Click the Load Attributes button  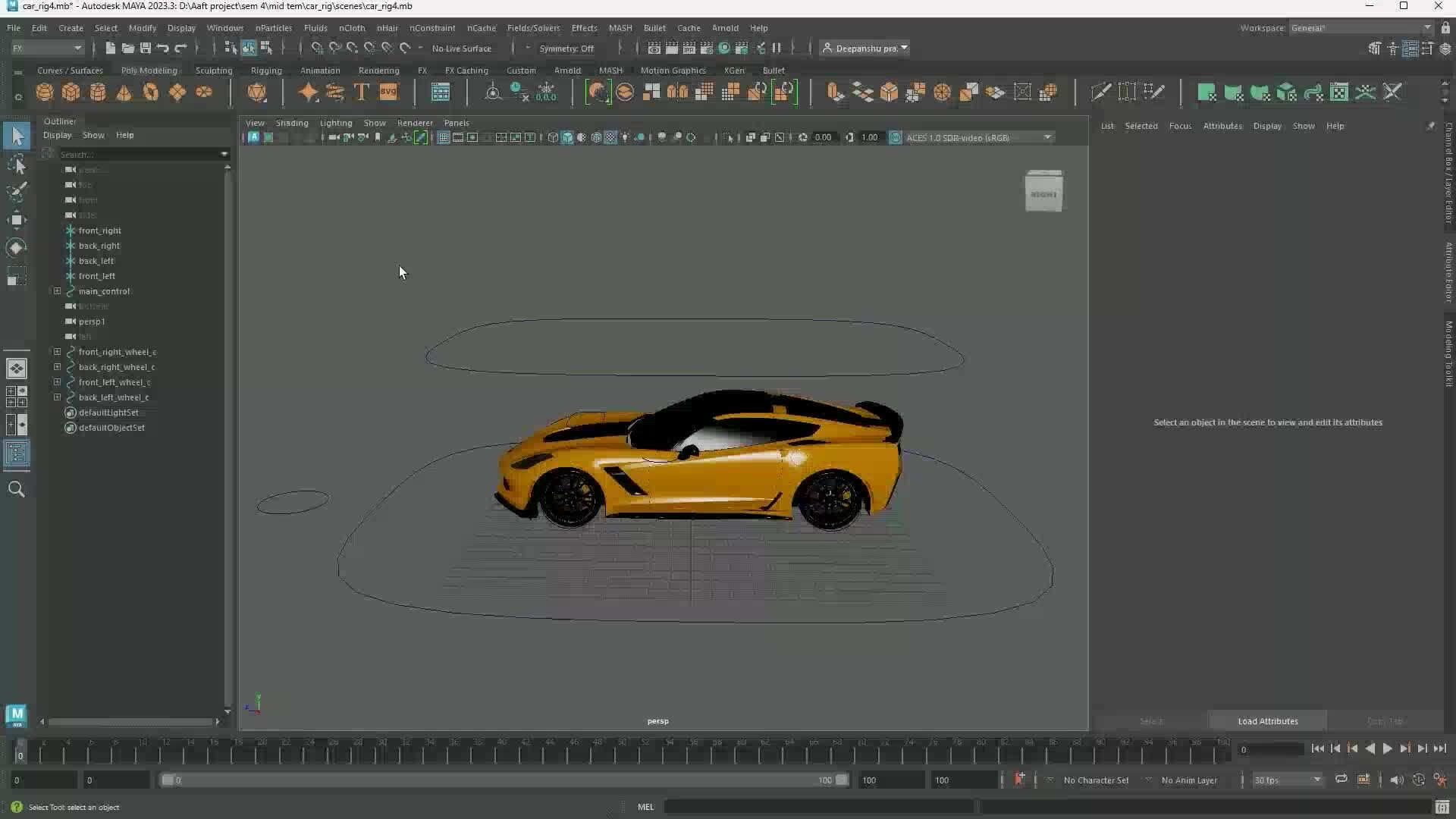pyautogui.click(x=1267, y=721)
